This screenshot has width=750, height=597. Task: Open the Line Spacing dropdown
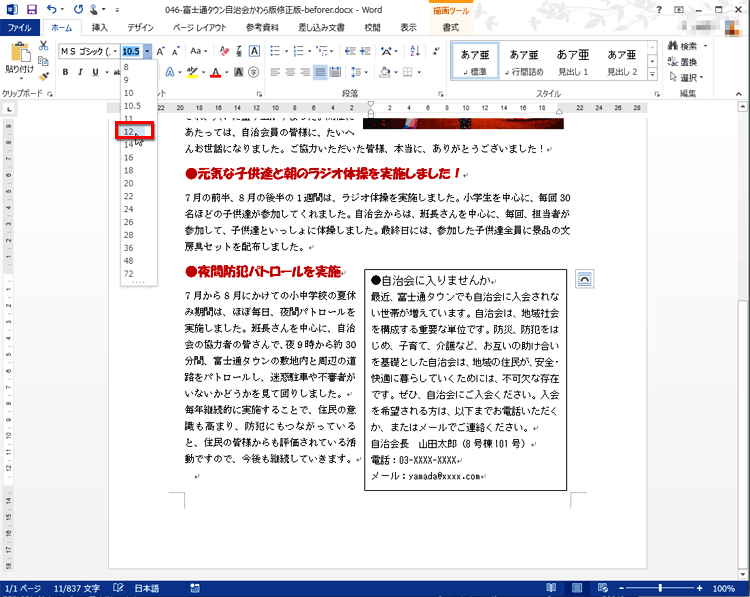tap(359, 72)
